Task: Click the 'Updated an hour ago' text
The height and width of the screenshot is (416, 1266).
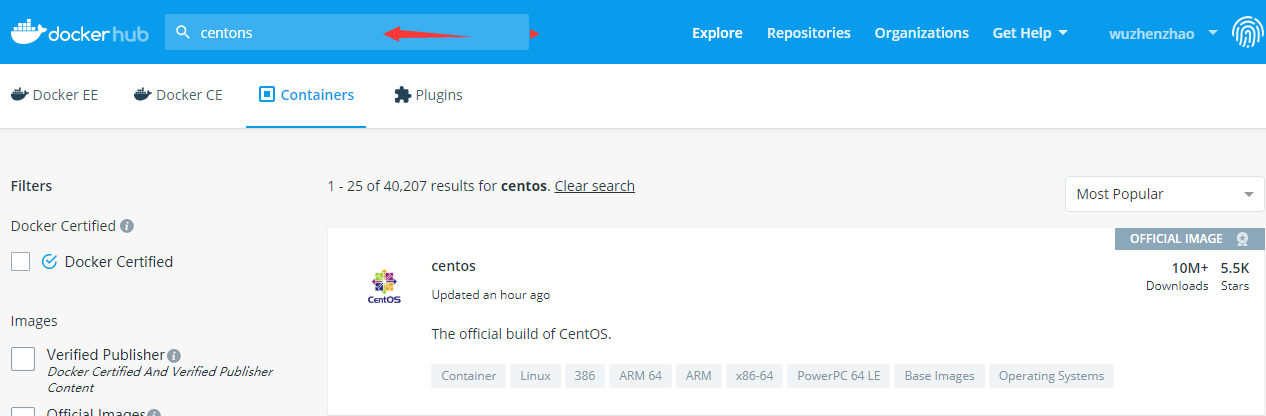Action: click(x=490, y=295)
